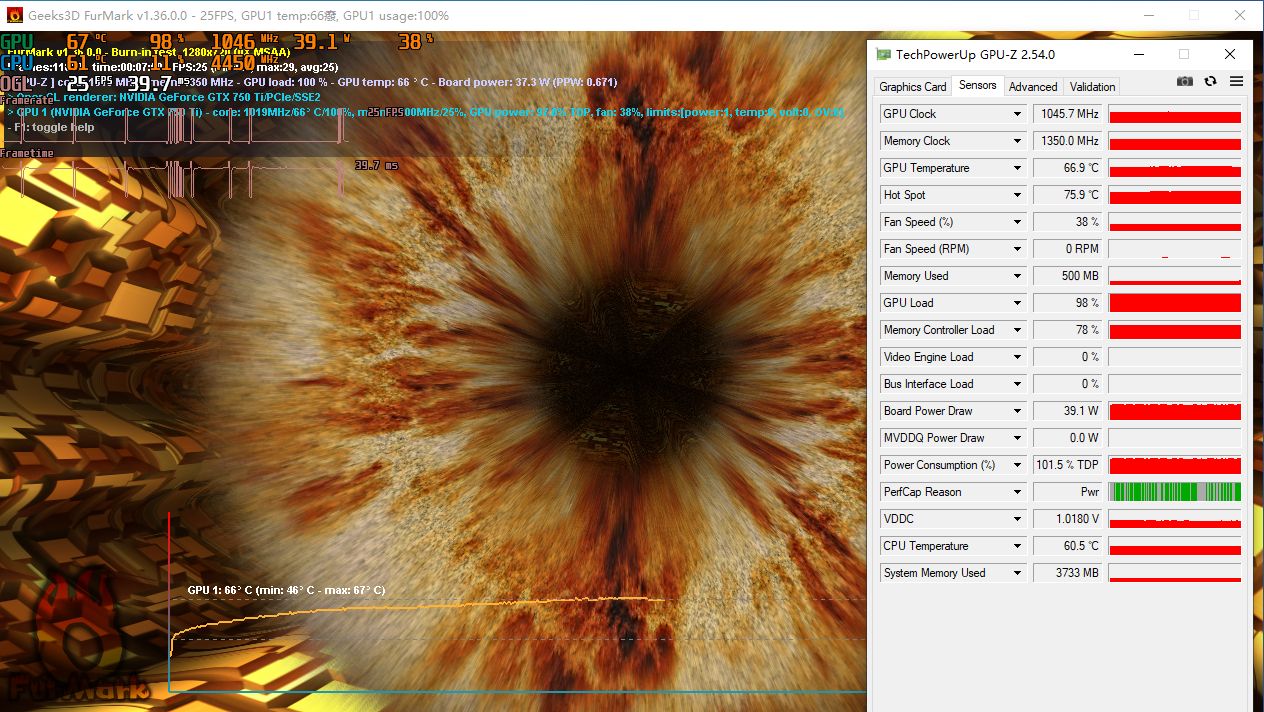The image size is (1264, 712).
Task: Click the refresh icon in GPU-Z
Action: 1210,82
